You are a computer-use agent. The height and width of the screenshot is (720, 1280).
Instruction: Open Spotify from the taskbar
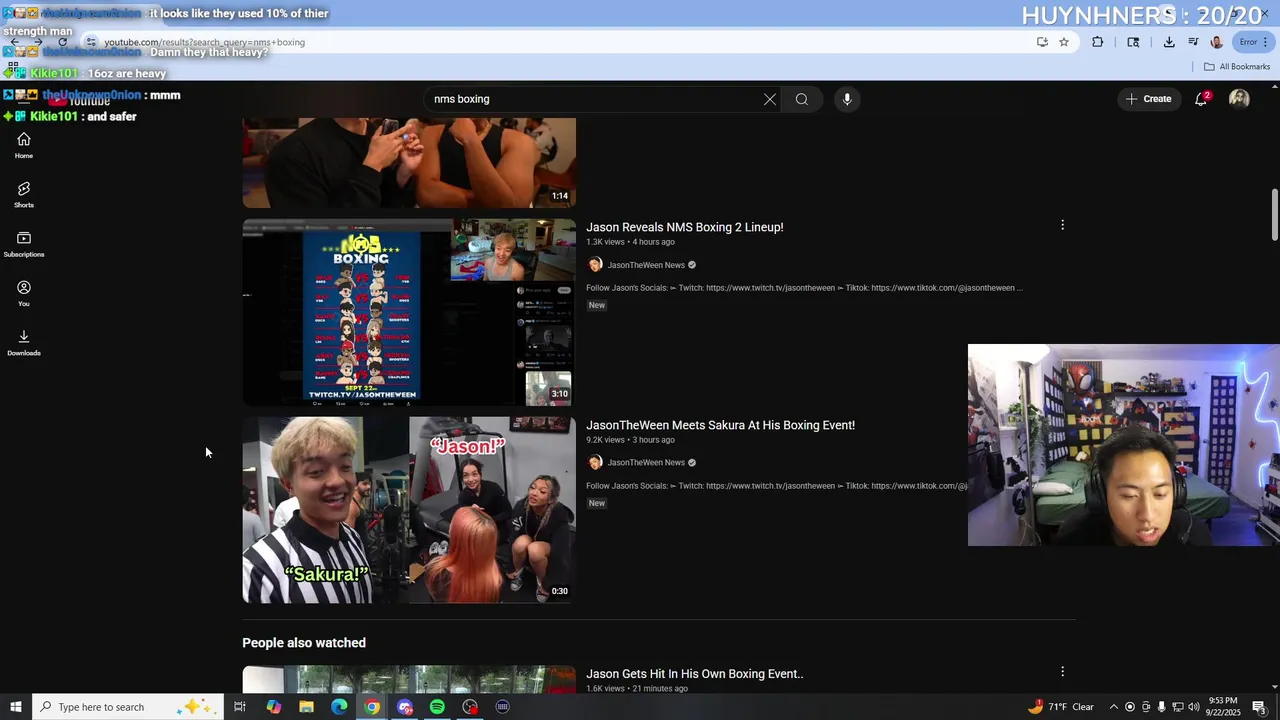(x=437, y=707)
